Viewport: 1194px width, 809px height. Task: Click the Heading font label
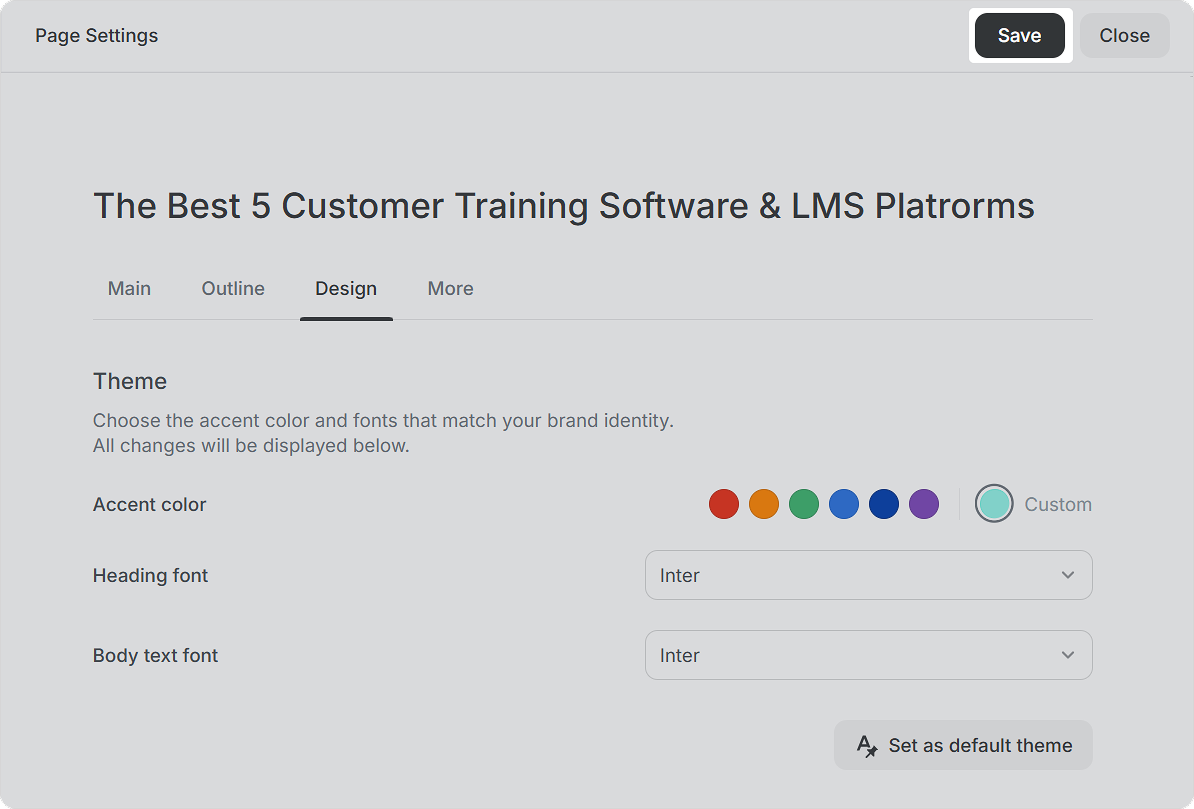tap(150, 575)
